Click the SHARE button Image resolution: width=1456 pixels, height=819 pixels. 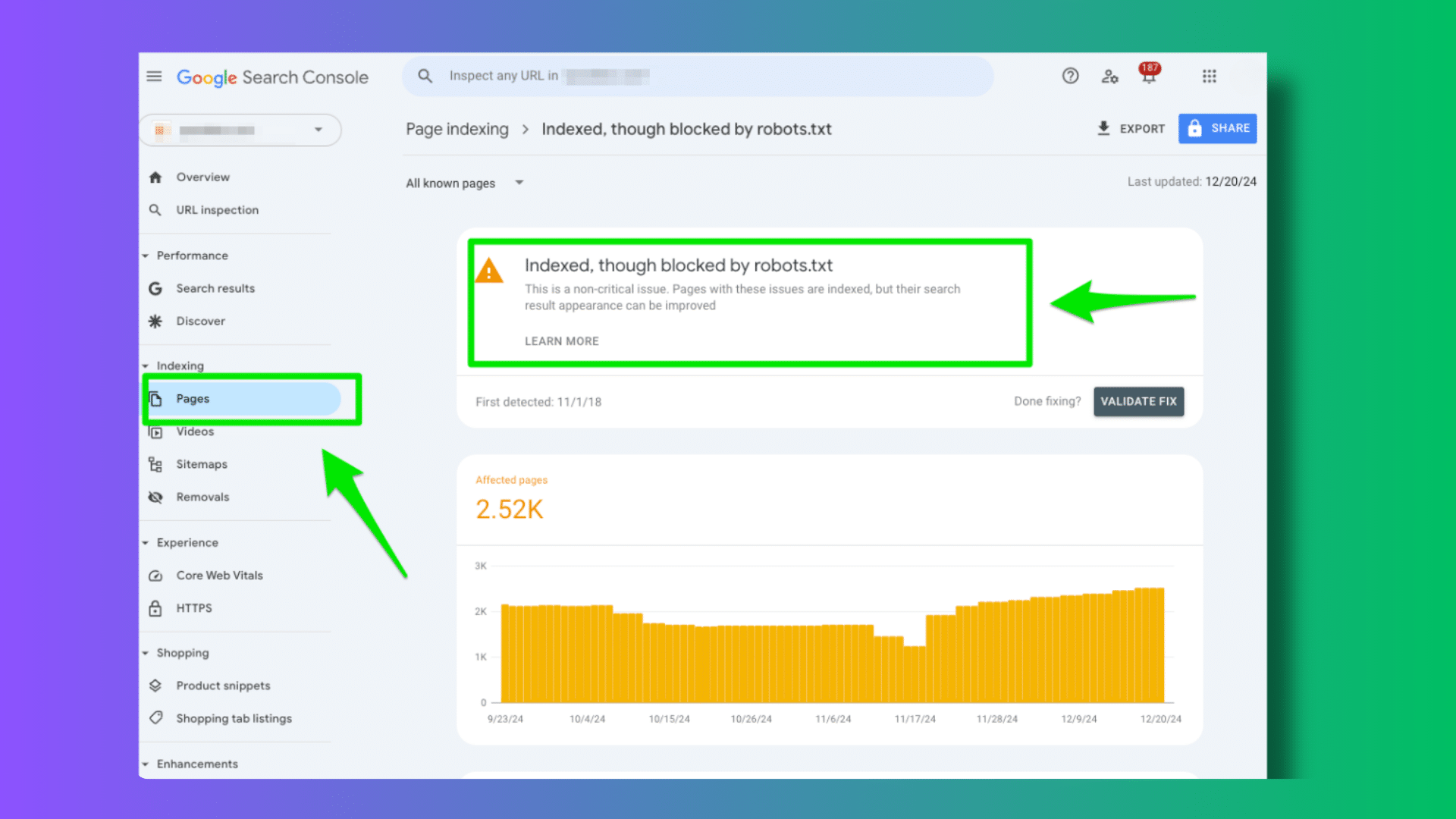1217,128
